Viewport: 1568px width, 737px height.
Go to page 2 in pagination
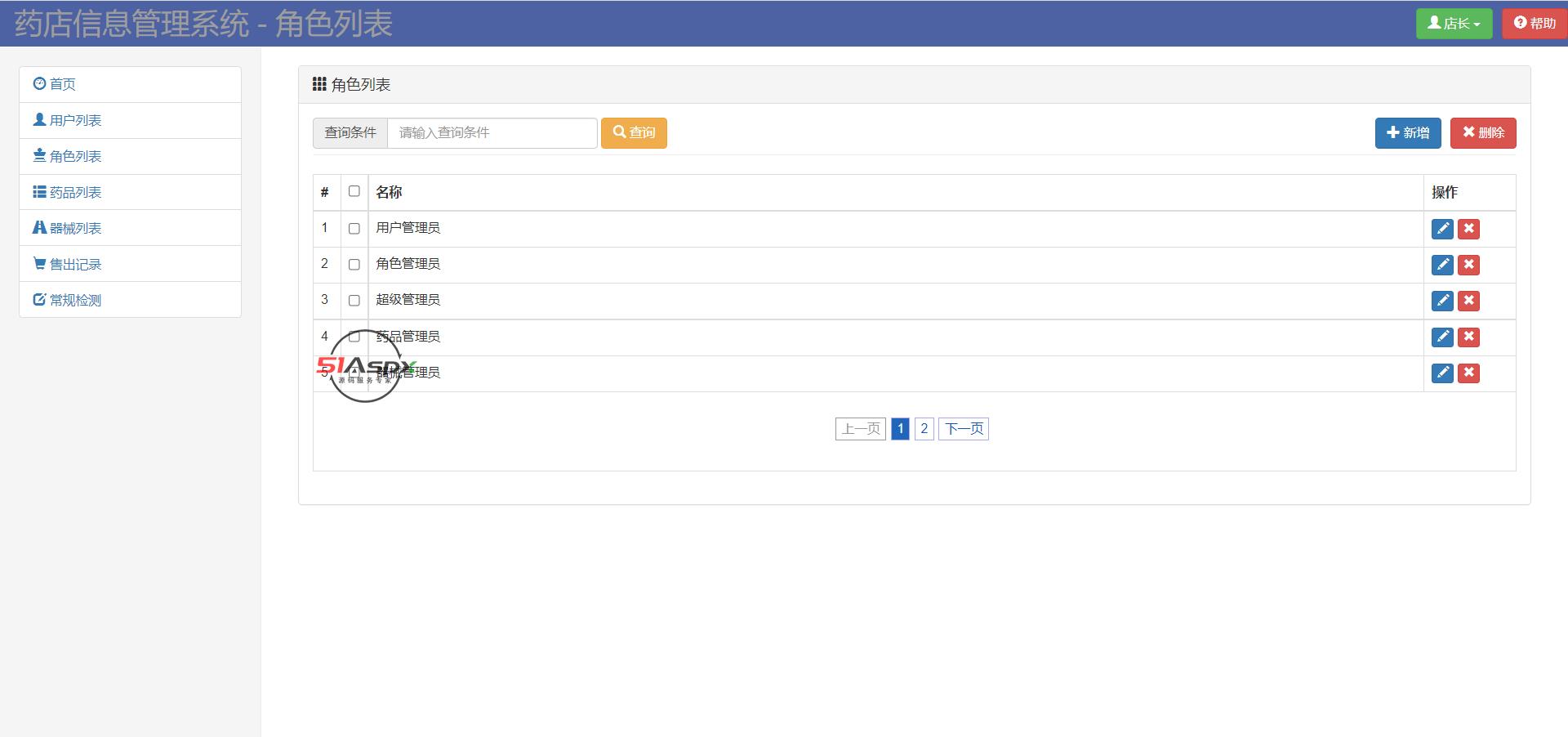(x=924, y=429)
